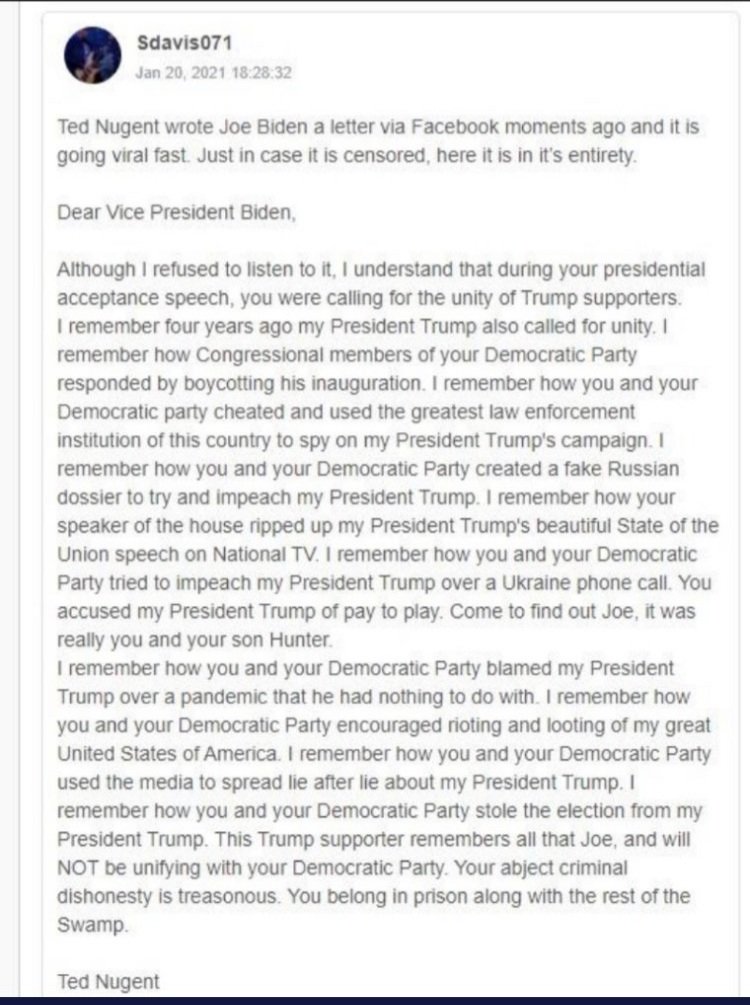Screen dimensions: 750x1005
Task: Click the word "dossier" in the letter
Action: coord(88,497)
